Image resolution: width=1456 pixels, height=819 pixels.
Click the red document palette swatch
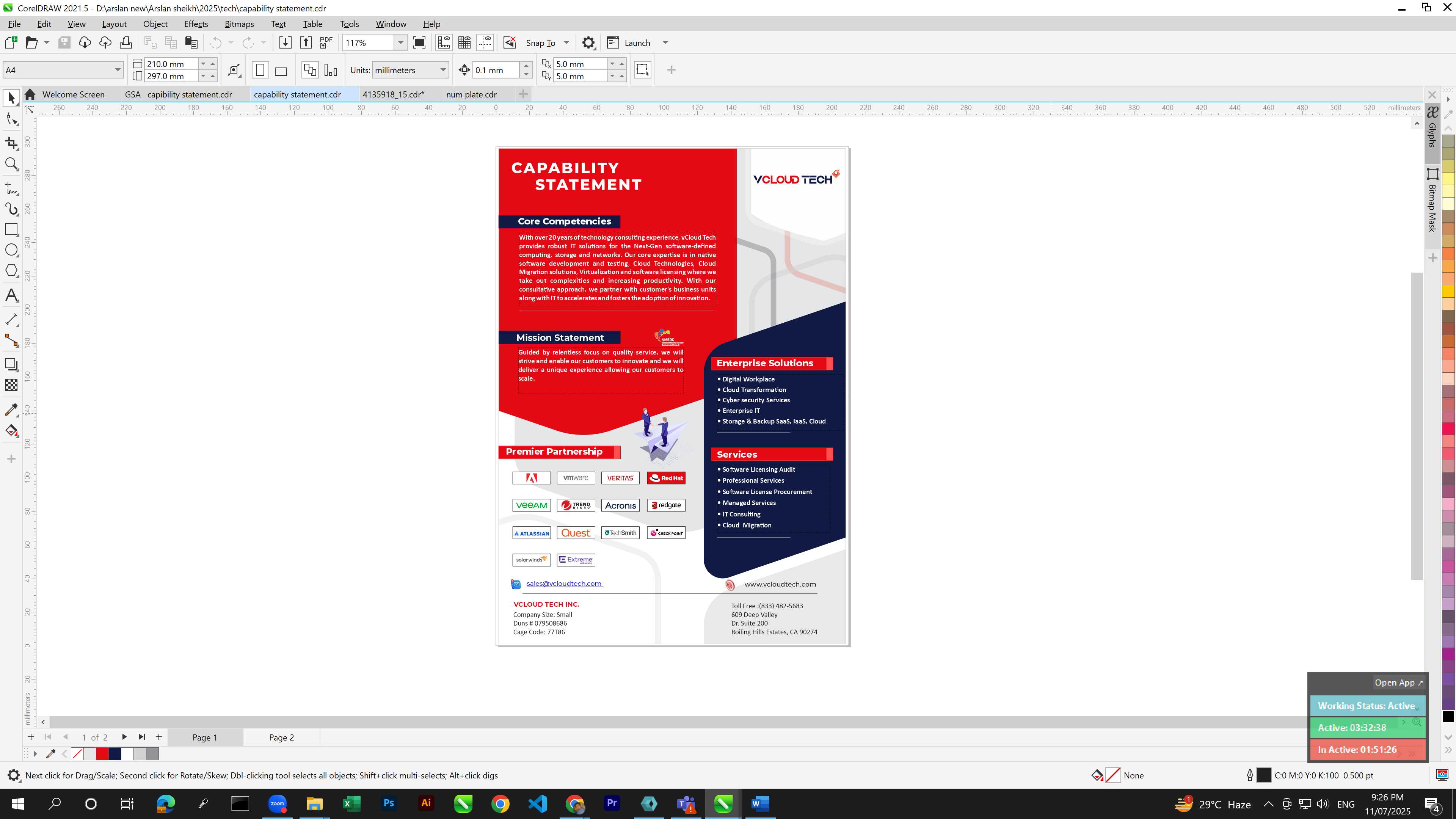point(102,754)
